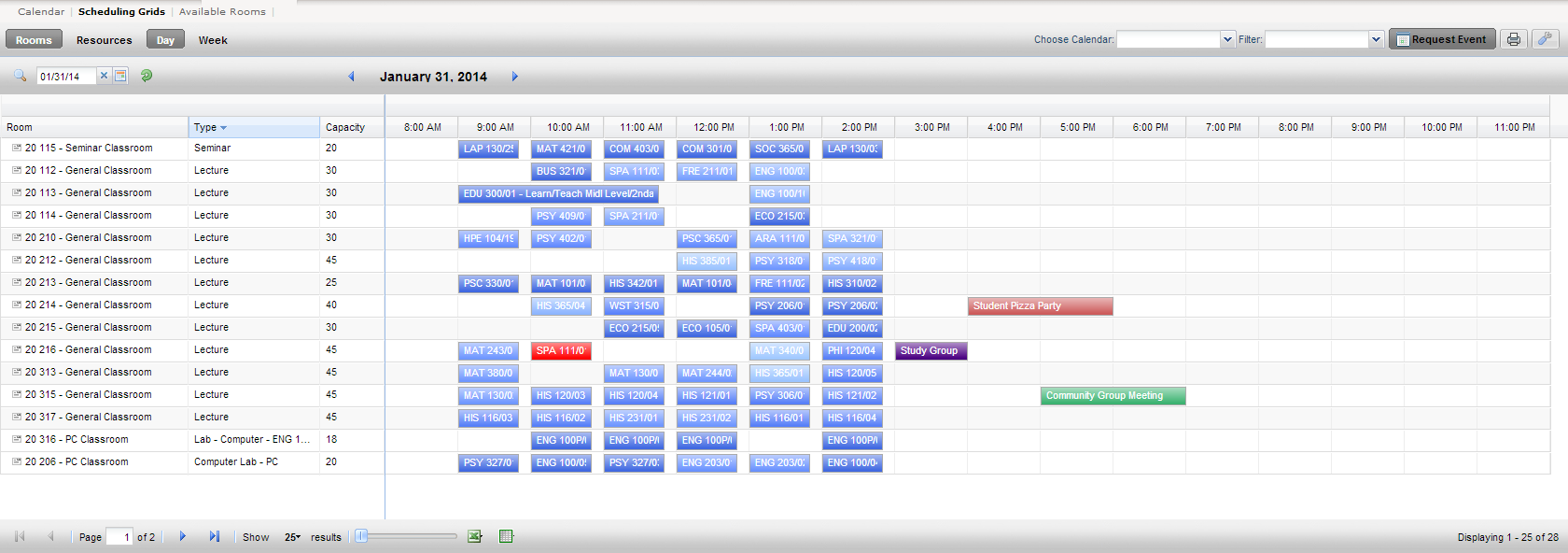Switch to the Scheduling Grids tab
1568x553 pixels.
click(121, 11)
